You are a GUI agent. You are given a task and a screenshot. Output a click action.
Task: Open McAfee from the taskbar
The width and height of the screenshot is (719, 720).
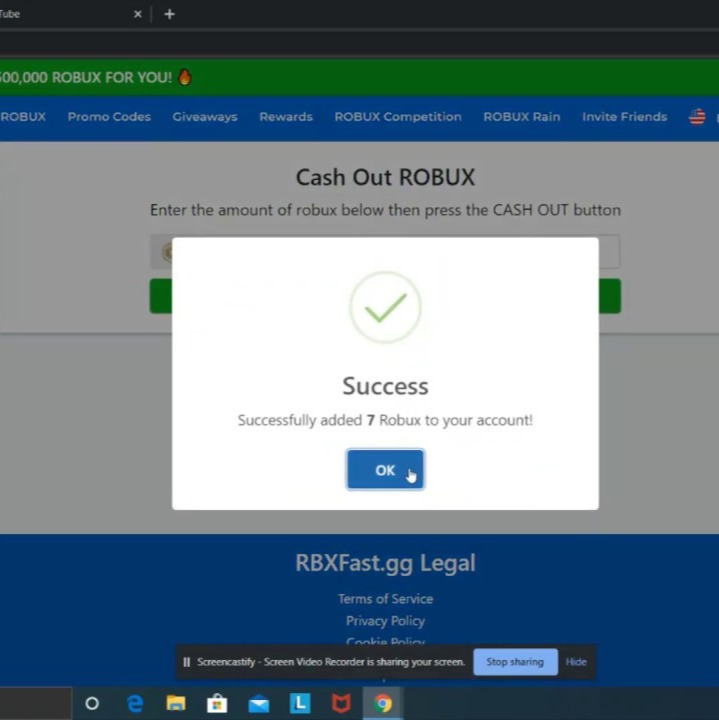tap(341, 703)
